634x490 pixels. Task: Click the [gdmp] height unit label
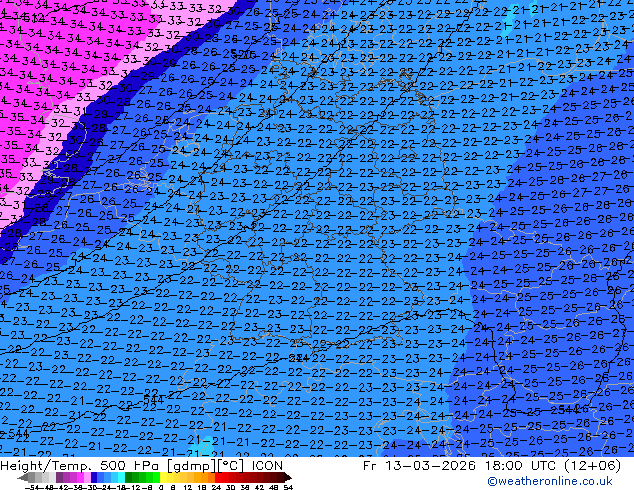point(190,466)
